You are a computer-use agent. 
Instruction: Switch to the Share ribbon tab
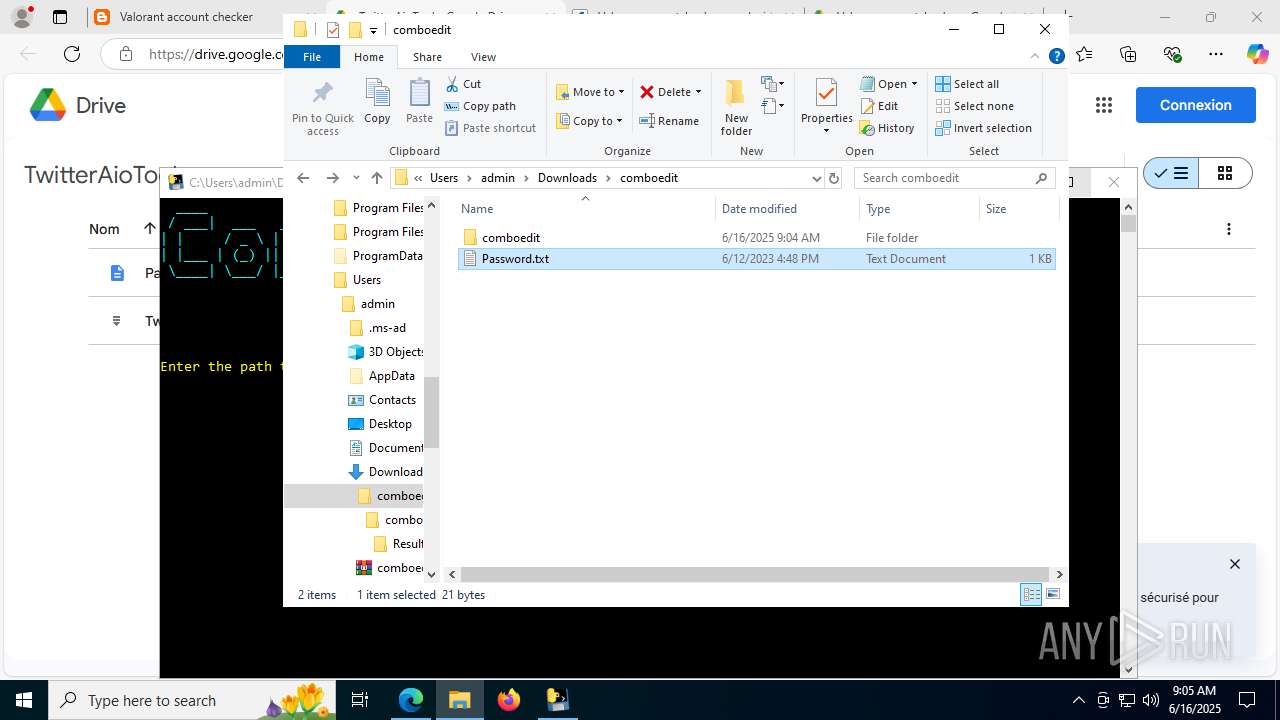(x=427, y=57)
